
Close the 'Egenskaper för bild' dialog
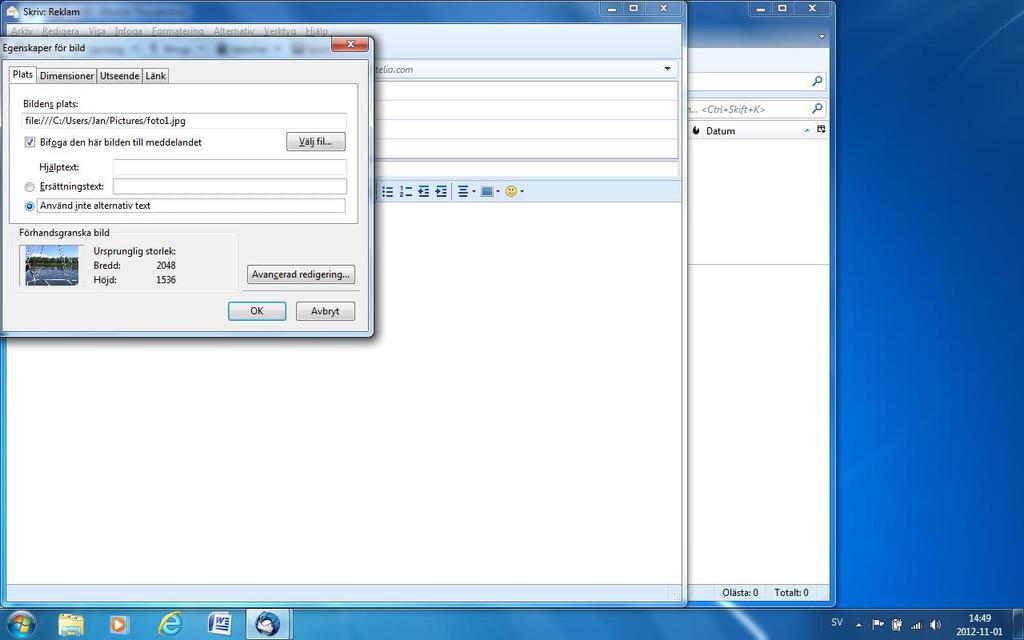pos(351,44)
